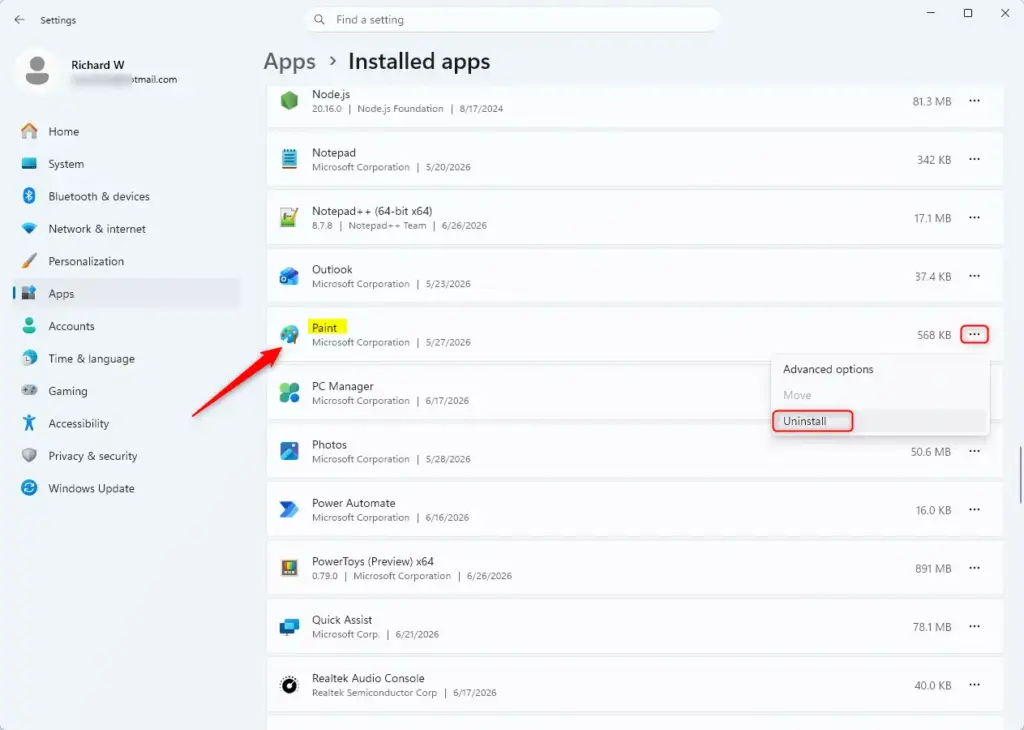The height and width of the screenshot is (730, 1024).
Task: Click the 20.16.0 version of Node.js
Action: (x=327, y=108)
